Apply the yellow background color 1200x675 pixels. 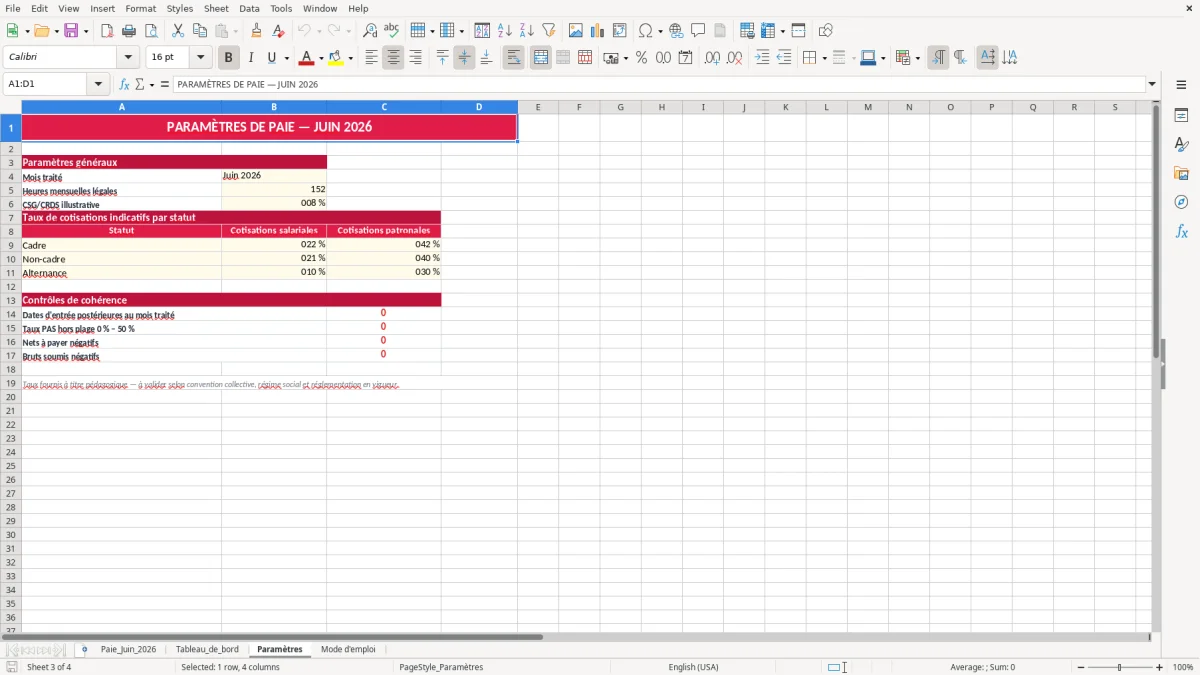click(335, 58)
